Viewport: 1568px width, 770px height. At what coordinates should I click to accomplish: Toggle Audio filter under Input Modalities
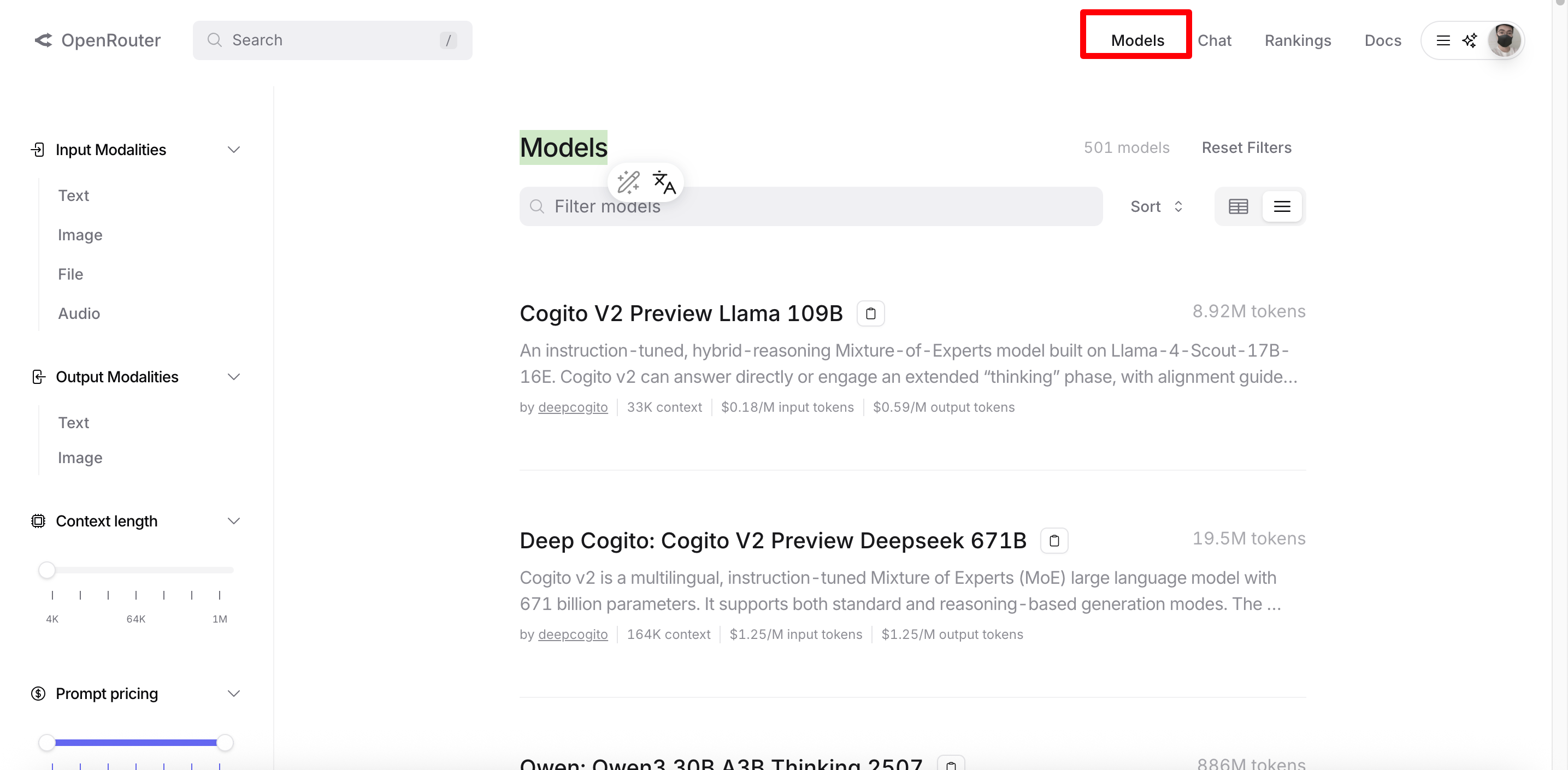click(79, 313)
